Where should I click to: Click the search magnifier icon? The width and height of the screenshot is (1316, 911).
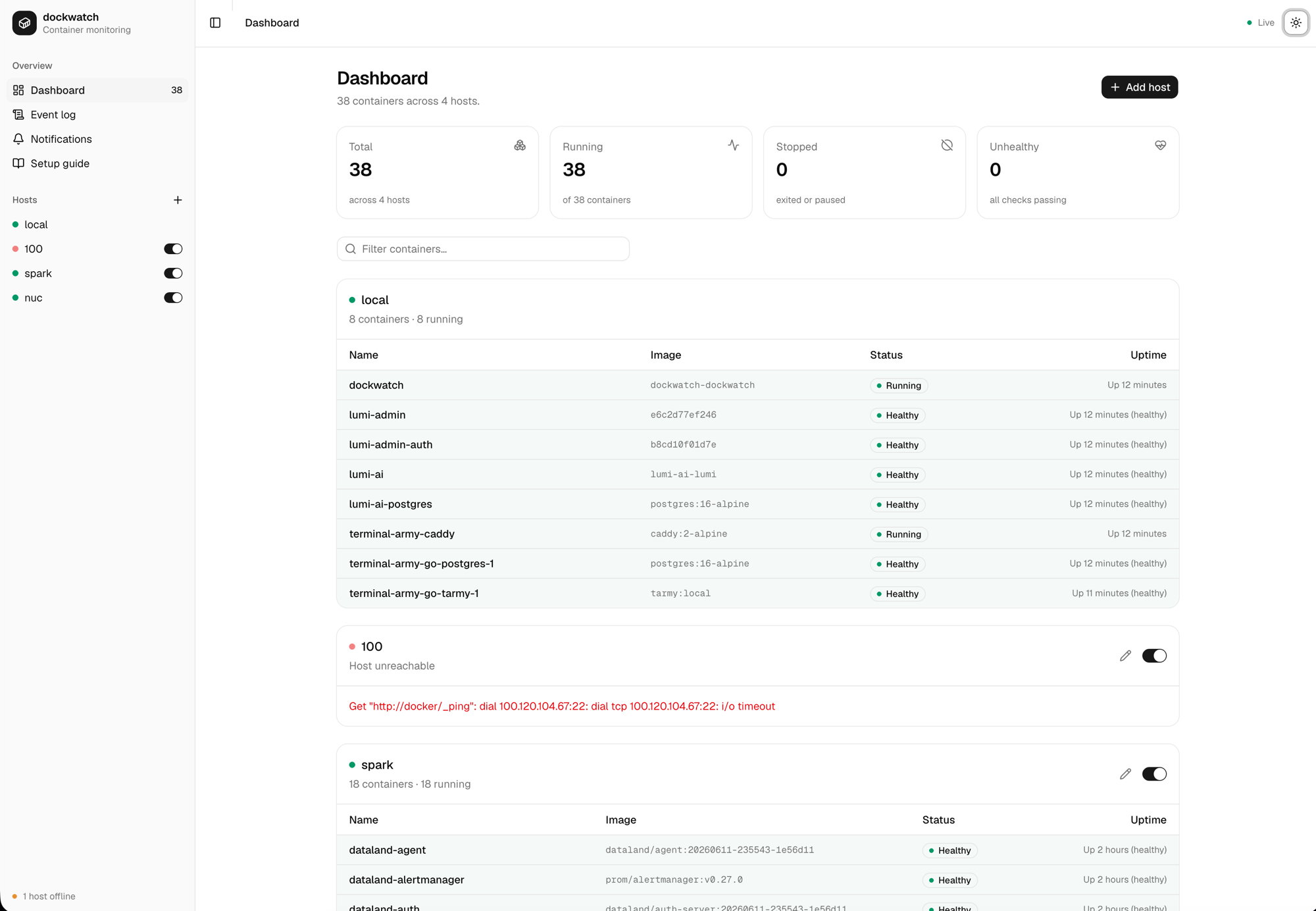pos(351,249)
